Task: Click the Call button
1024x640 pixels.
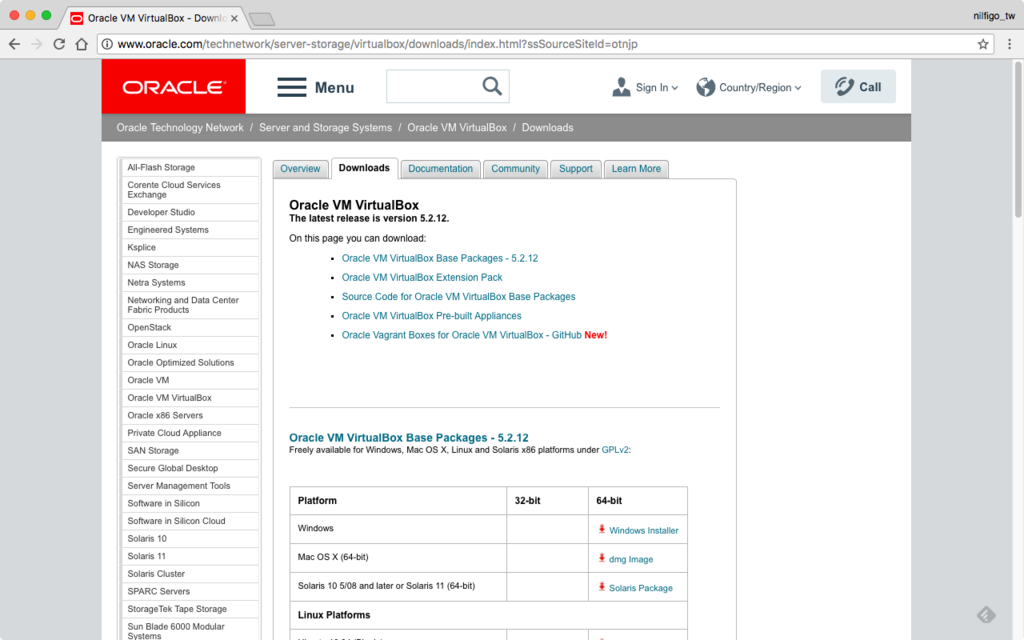Action: pos(858,86)
